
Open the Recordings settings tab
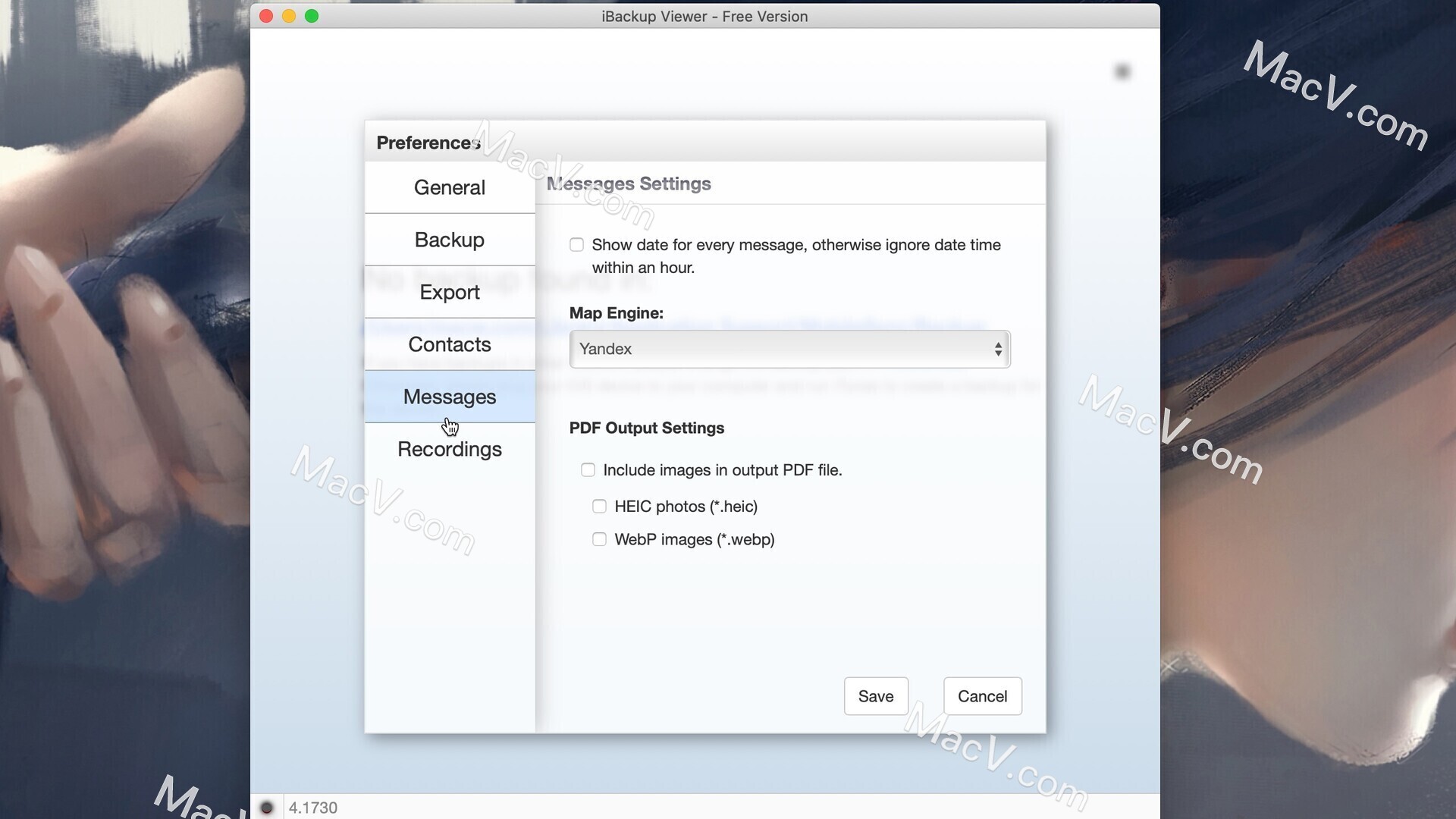(449, 449)
